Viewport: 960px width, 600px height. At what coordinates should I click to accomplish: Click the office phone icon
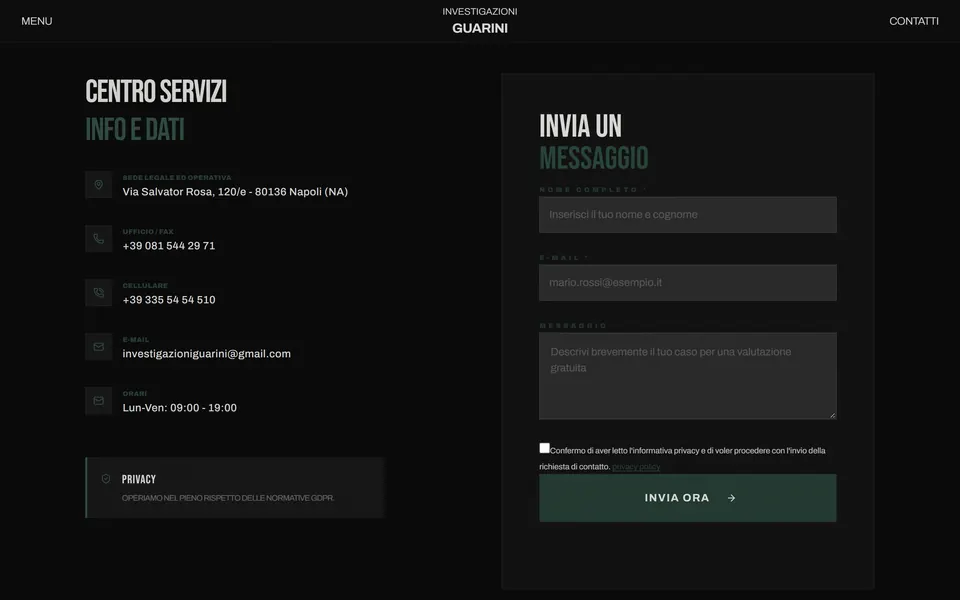[99, 238]
